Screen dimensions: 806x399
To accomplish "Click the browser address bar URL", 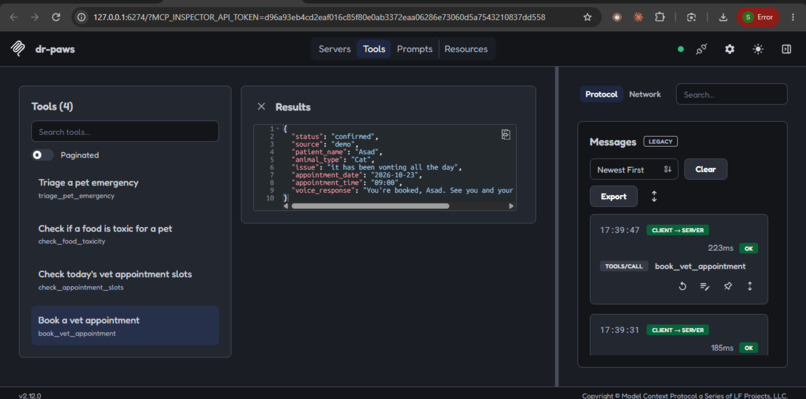I will (319, 17).
